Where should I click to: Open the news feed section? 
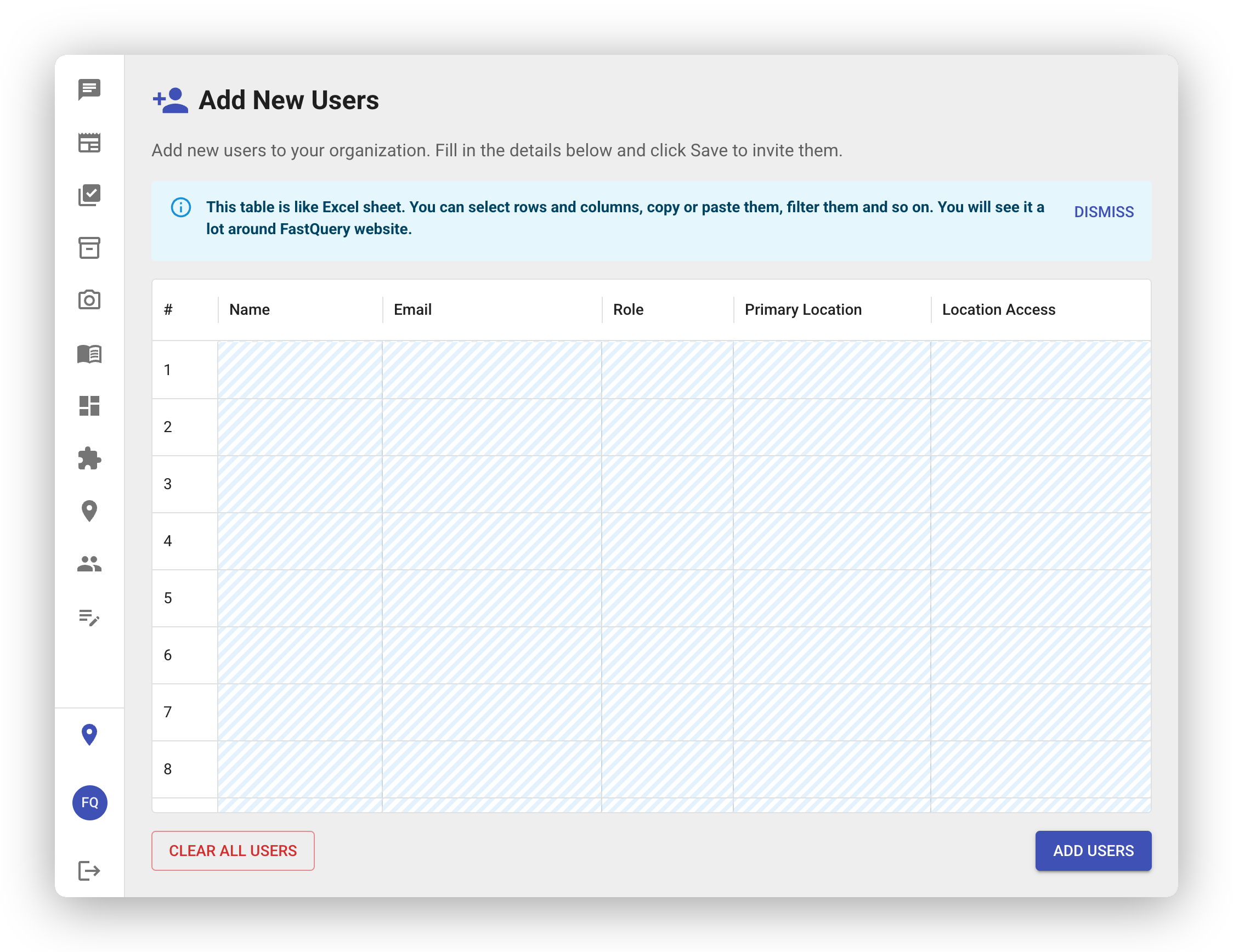click(89, 143)
